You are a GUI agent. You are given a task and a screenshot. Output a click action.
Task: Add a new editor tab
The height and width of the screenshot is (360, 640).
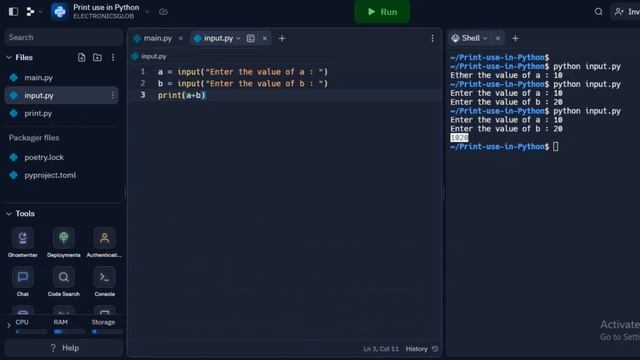(x=282, y=38)
